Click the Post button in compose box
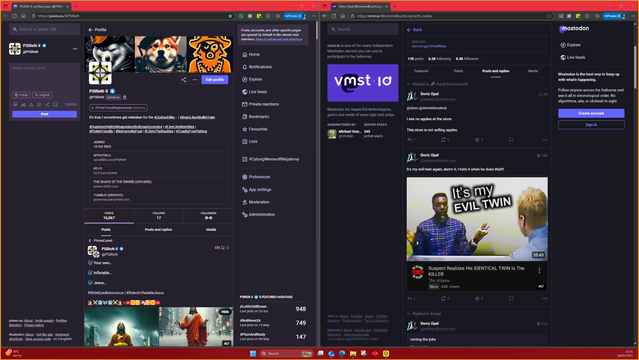This screenshot has width=639, height=360. pos(44,114)
